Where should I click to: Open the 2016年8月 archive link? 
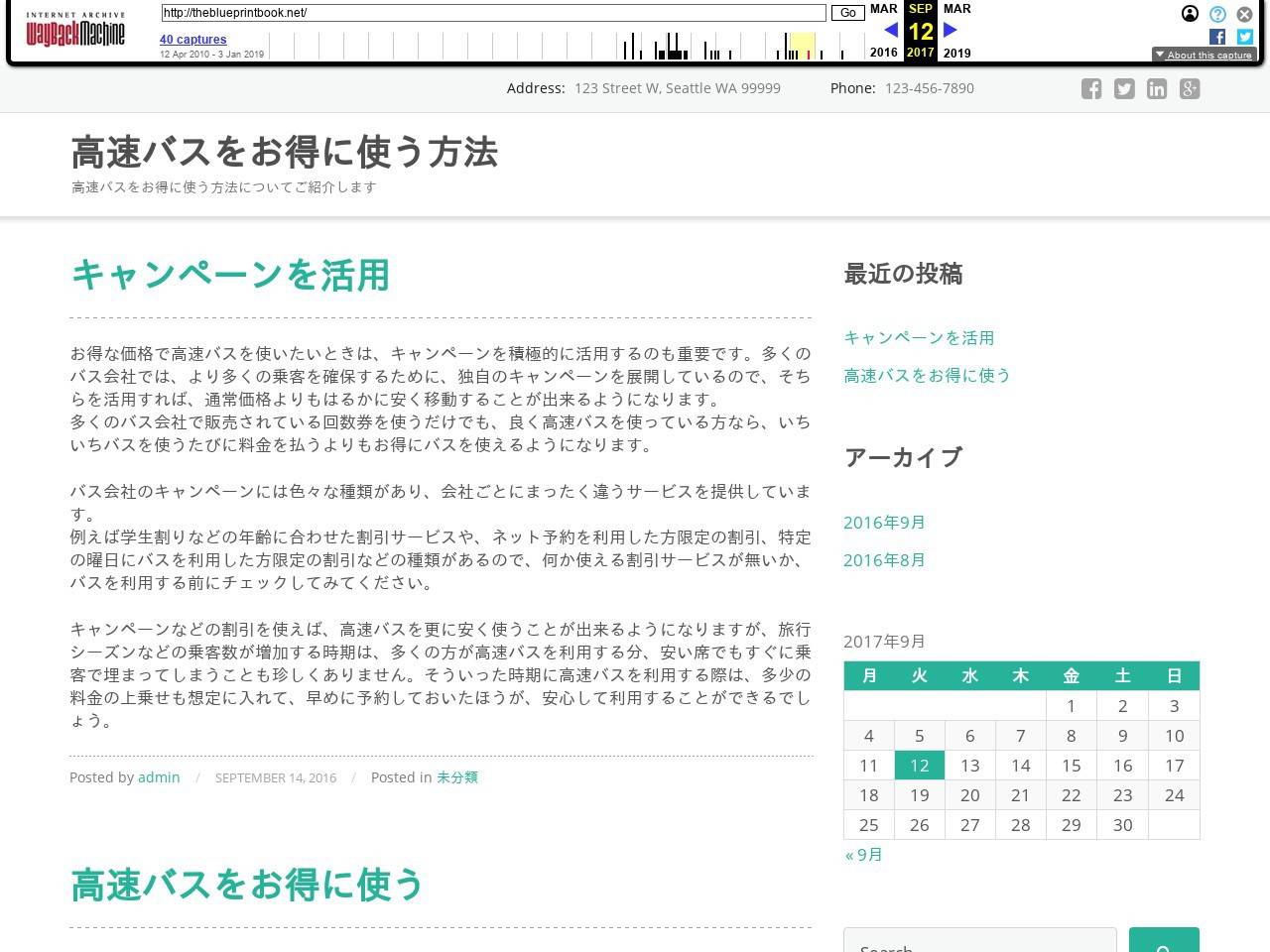pos(884,560)
